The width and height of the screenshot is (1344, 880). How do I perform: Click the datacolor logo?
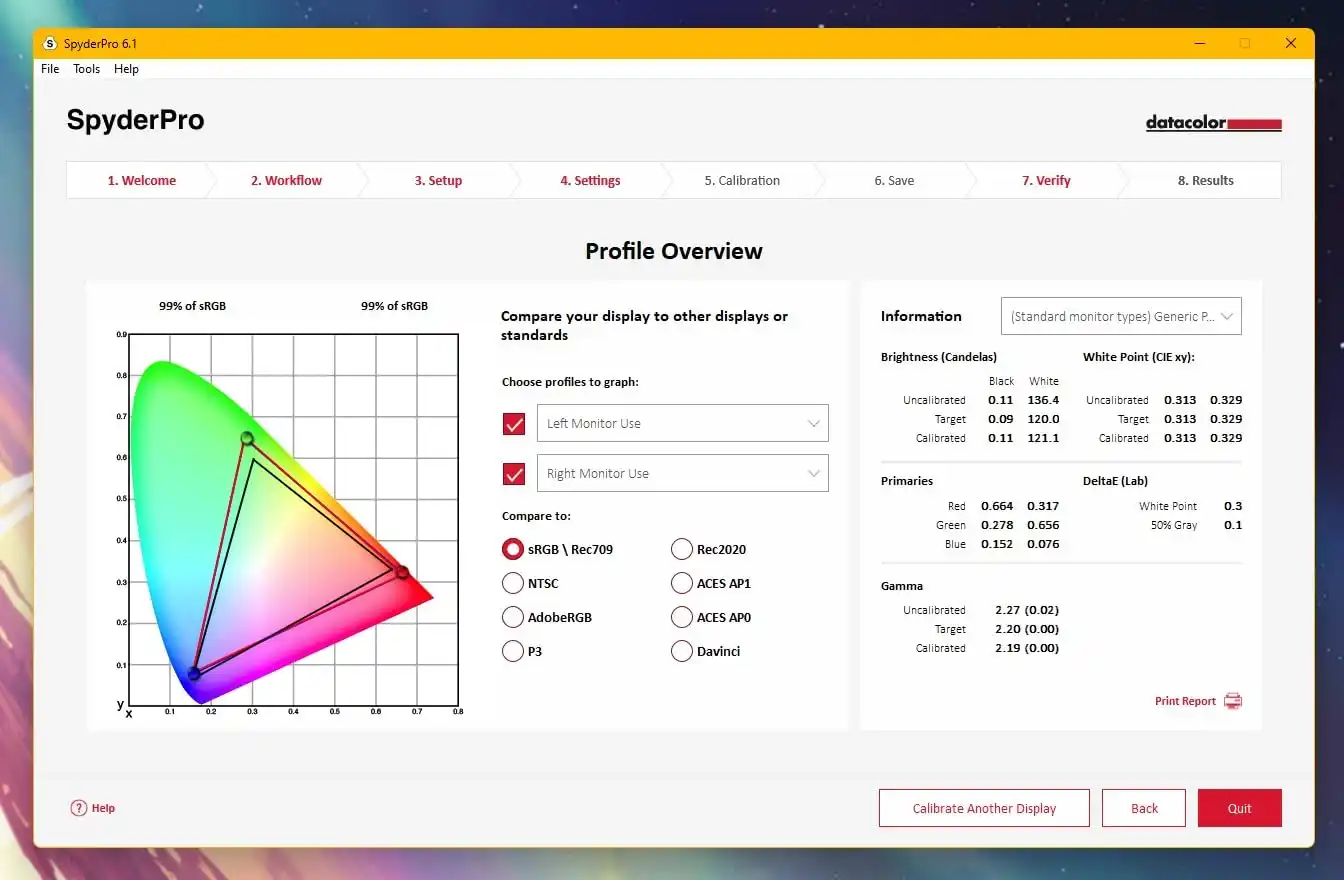tap(1213, 124)
